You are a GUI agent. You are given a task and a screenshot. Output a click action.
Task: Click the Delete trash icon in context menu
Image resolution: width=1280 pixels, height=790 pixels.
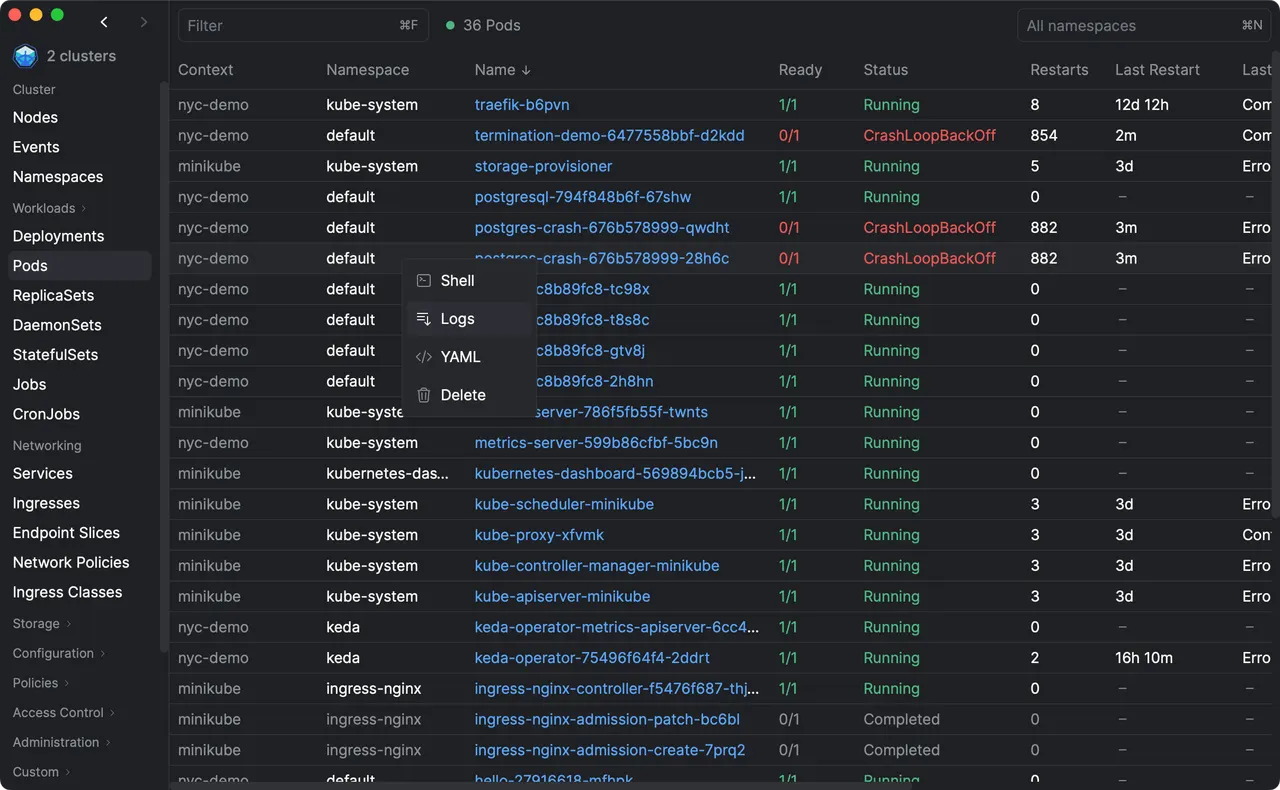(424, 395)
